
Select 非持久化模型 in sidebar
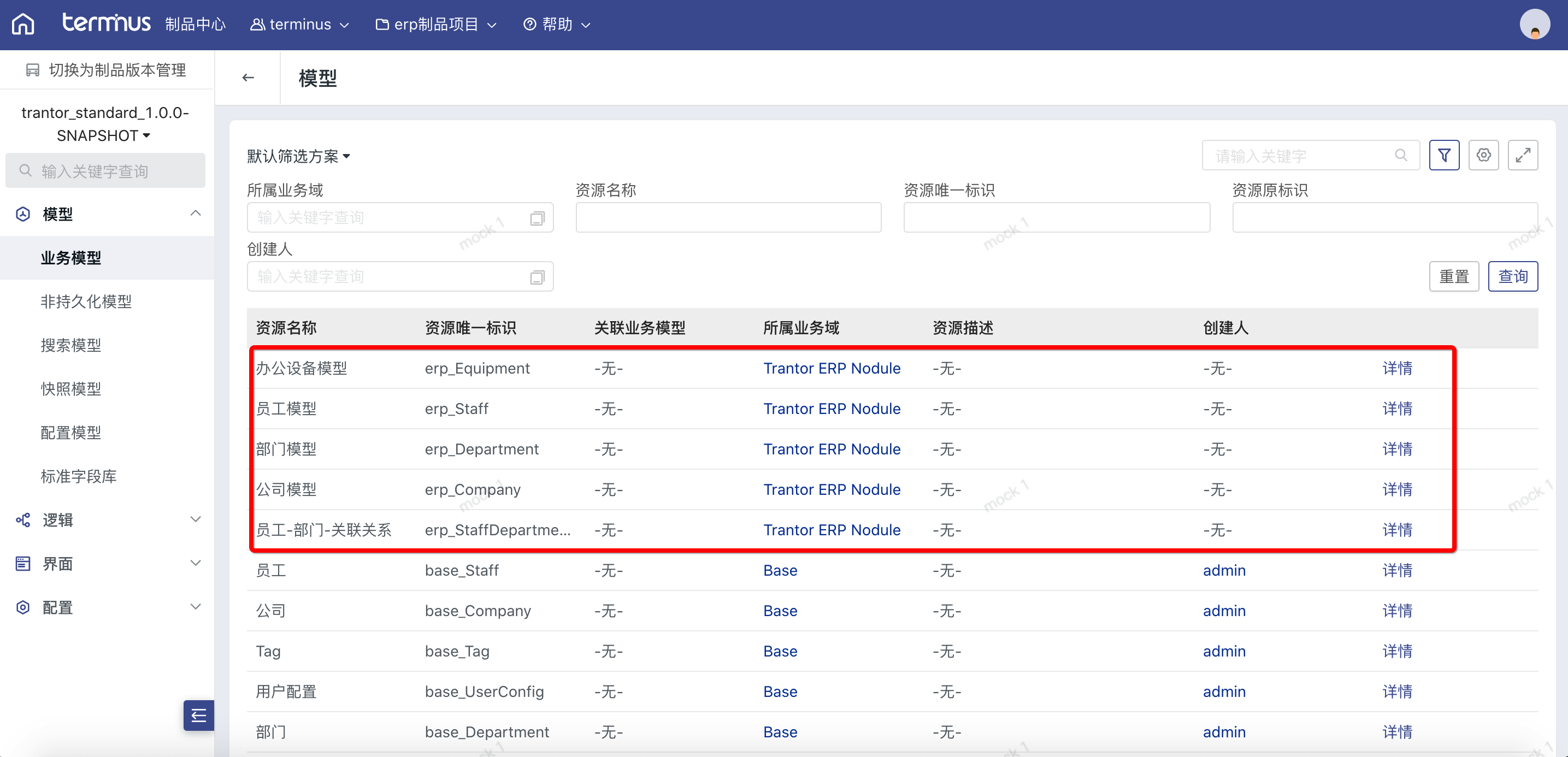coord(86,301)
